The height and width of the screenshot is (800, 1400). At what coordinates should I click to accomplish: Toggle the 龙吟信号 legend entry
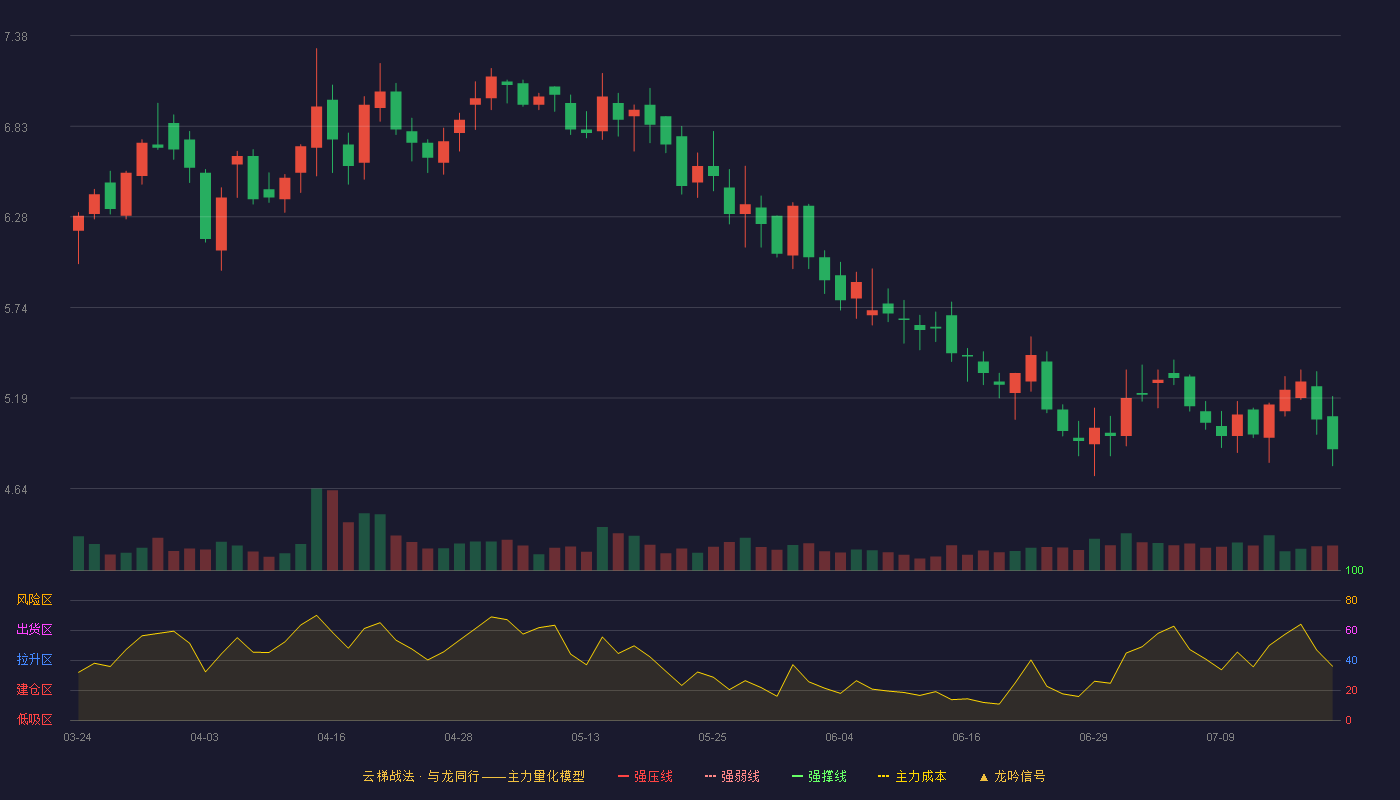[x=1011, y=776]
